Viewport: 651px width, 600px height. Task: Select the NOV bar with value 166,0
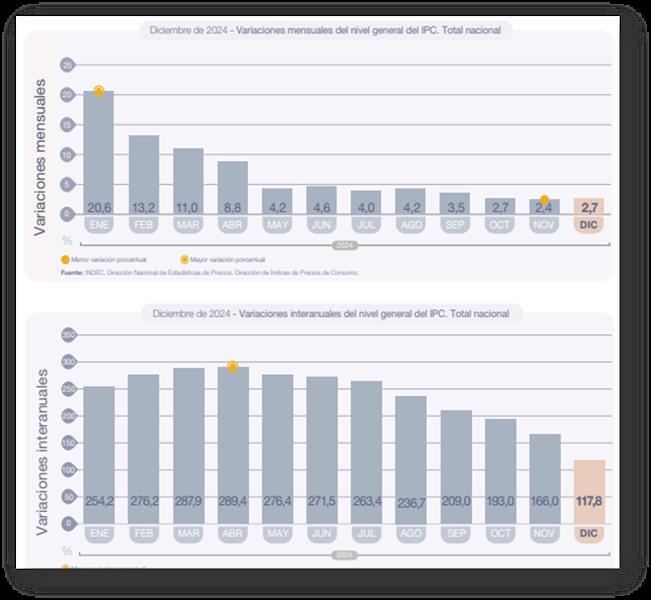[x=544, y=475]
